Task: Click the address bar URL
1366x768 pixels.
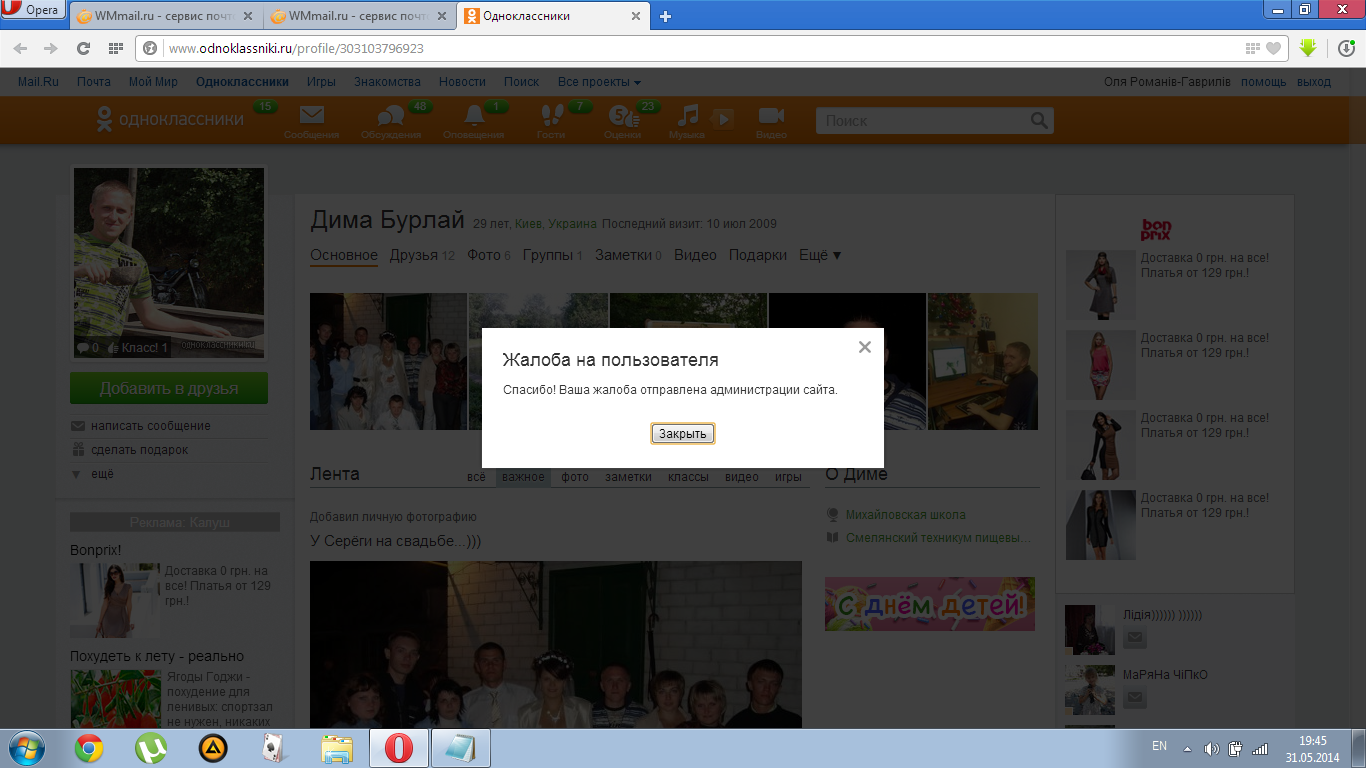Action: (296, 48)
